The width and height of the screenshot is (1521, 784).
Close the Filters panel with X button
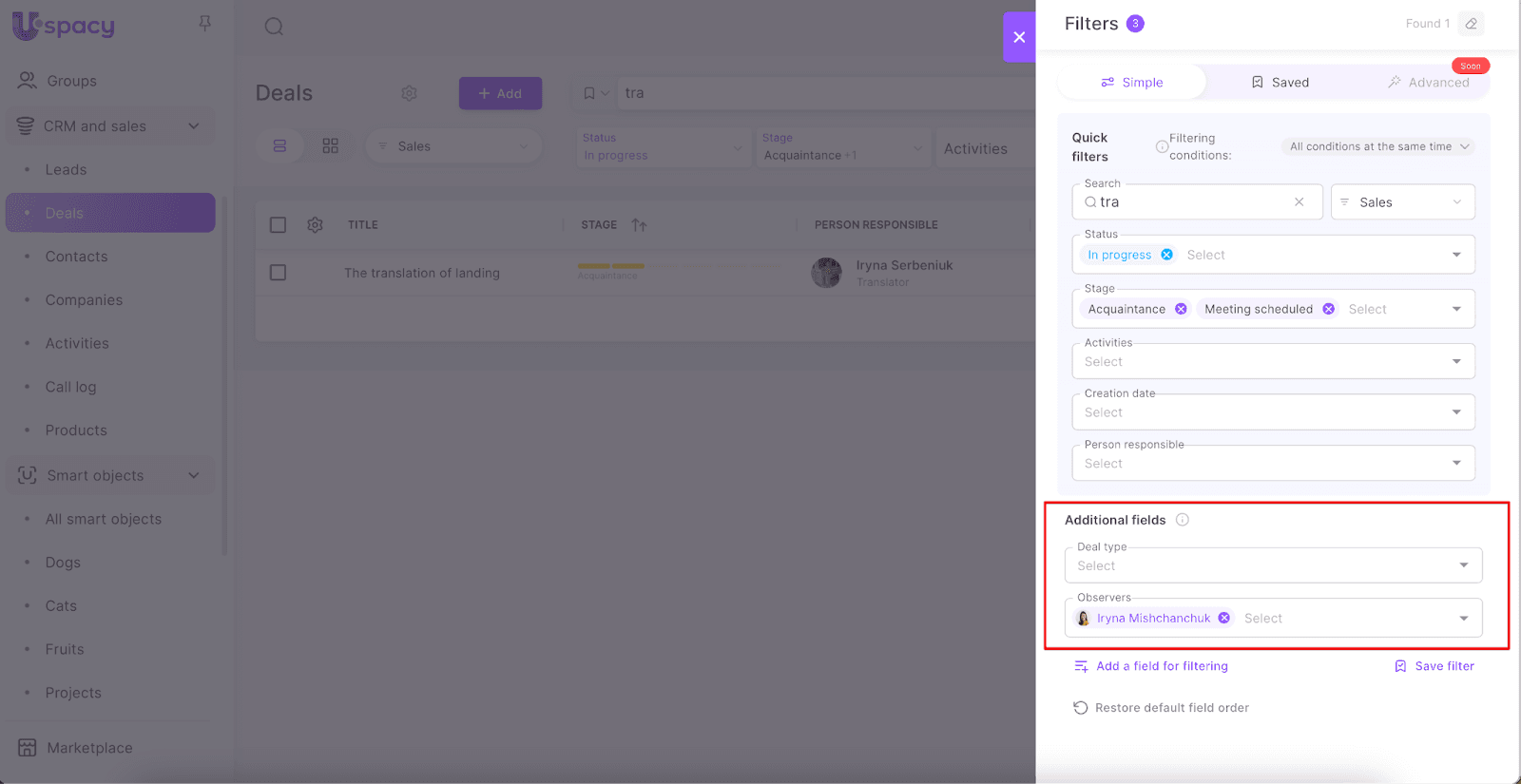coord(1019,37)
